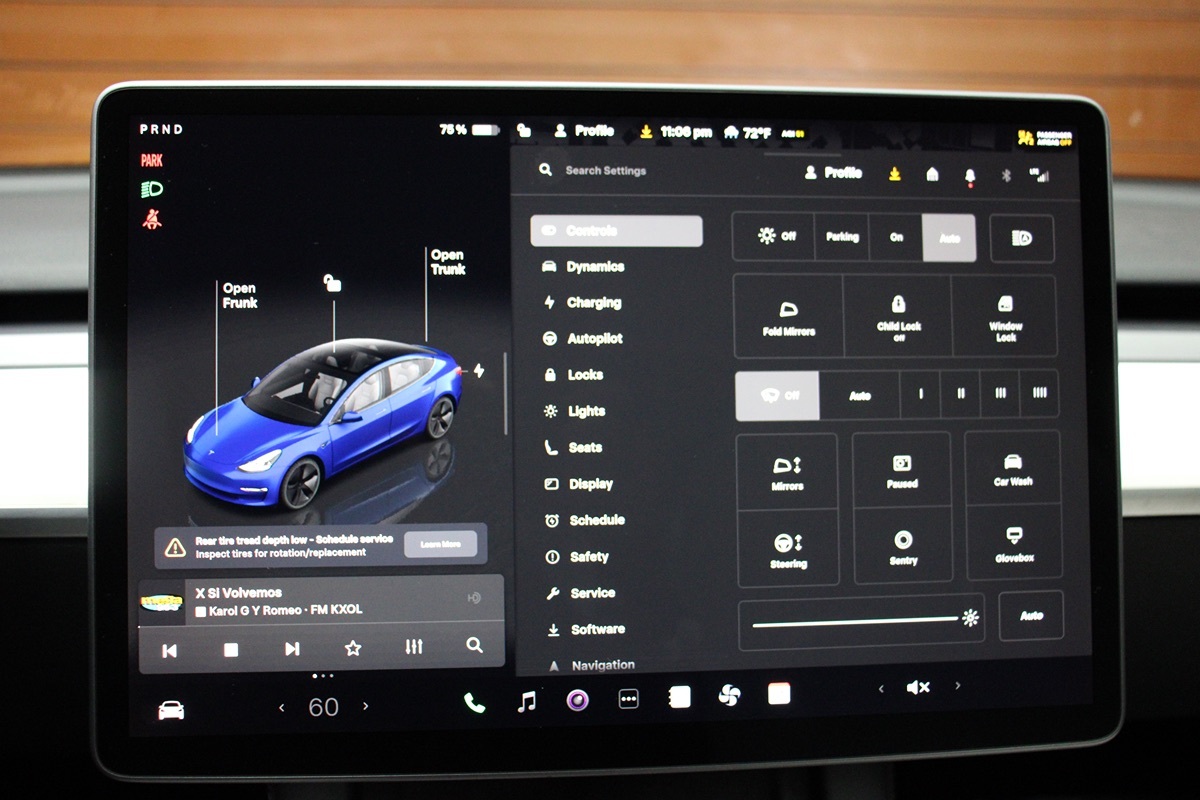Open the music app in dock
The image size is (1200, 800).
coord(527,701)
